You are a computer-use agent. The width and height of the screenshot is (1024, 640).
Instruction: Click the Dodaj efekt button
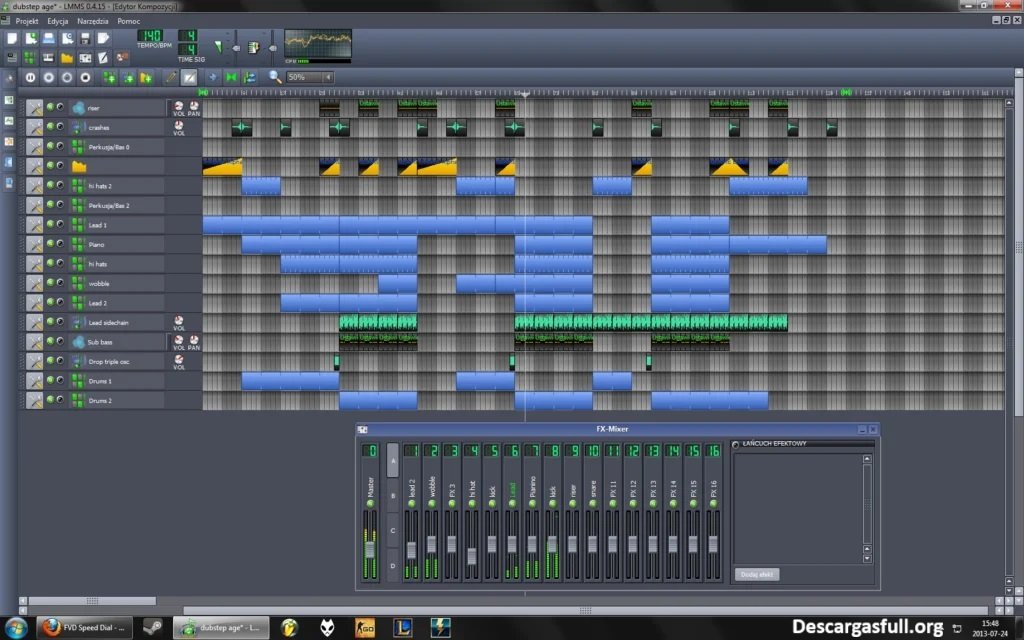[758, 574]
